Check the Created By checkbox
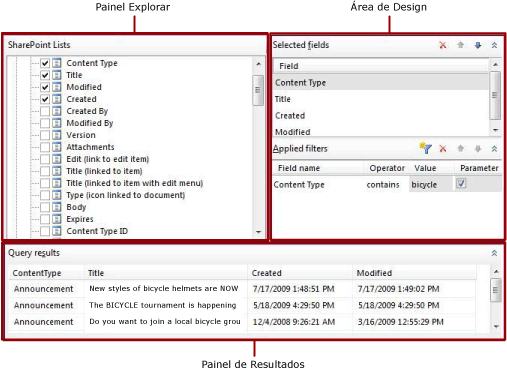Viewport: 507px width, 371px height. (x=45, y=111)
